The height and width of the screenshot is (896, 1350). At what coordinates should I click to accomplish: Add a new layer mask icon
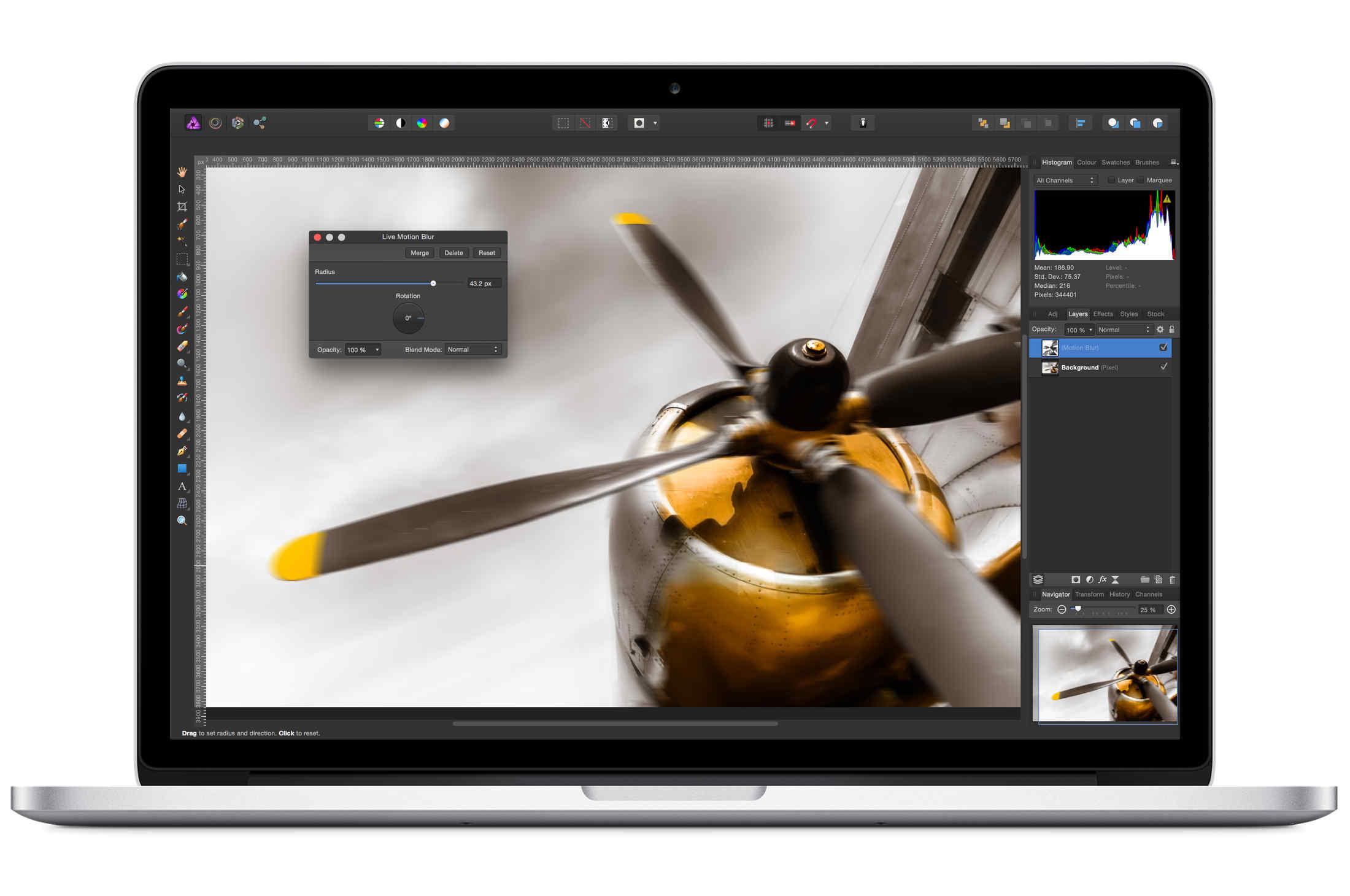click(x=1076, y=579)
